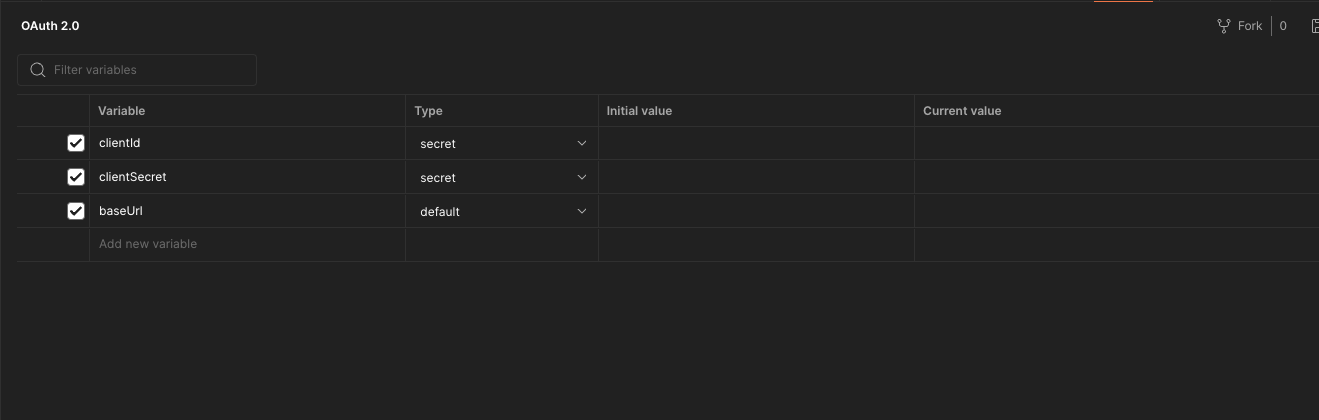Open the type dropdown for clientId

(x=502, y=144)
